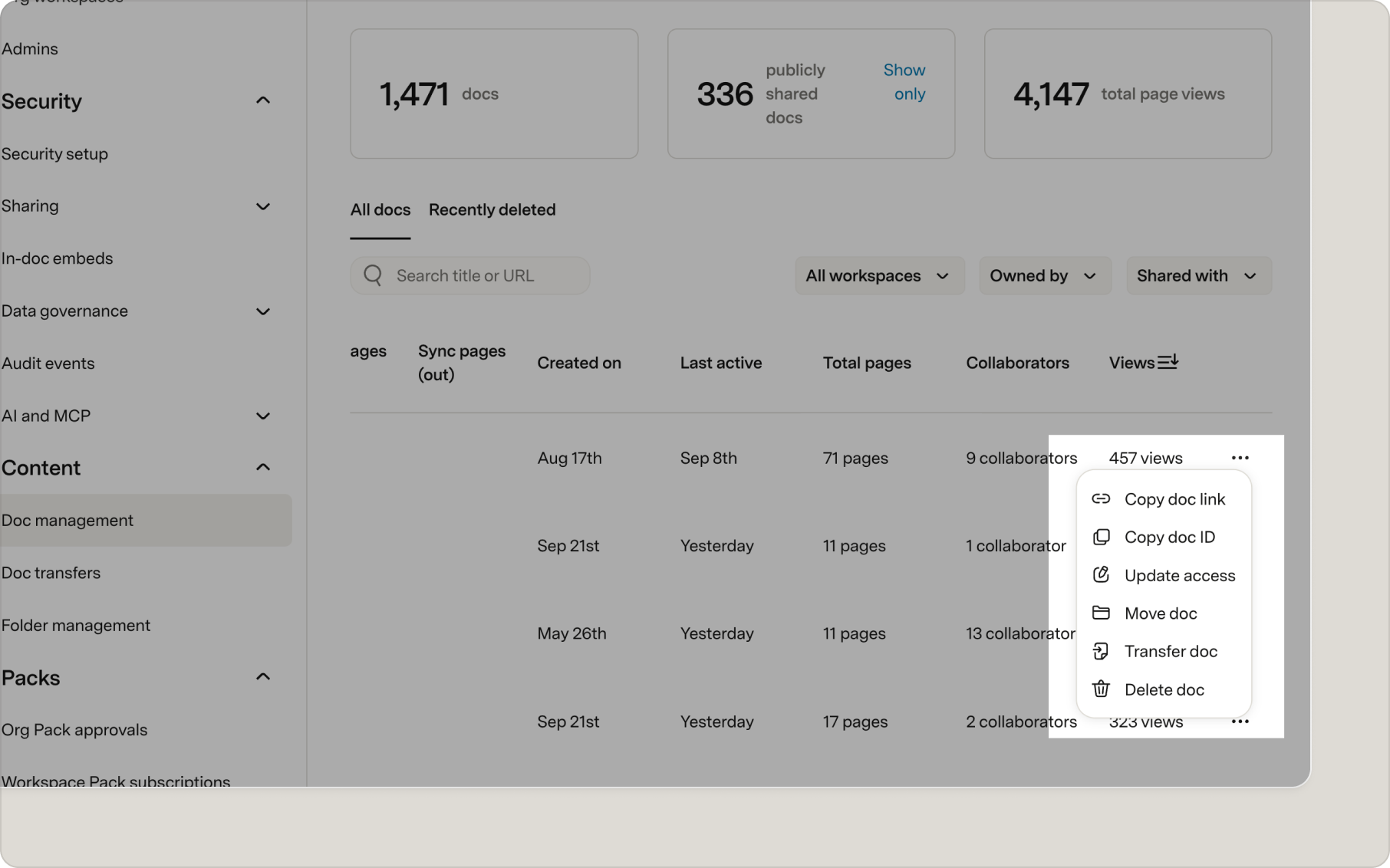
Task: Choose Delete doc from the menu
Action: pos(1164,689)
